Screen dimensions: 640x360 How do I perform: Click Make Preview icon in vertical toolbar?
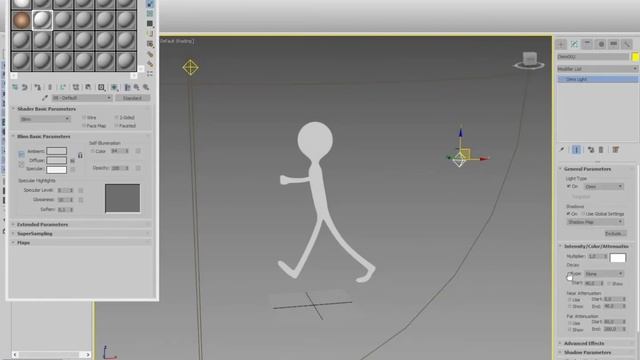150,44
